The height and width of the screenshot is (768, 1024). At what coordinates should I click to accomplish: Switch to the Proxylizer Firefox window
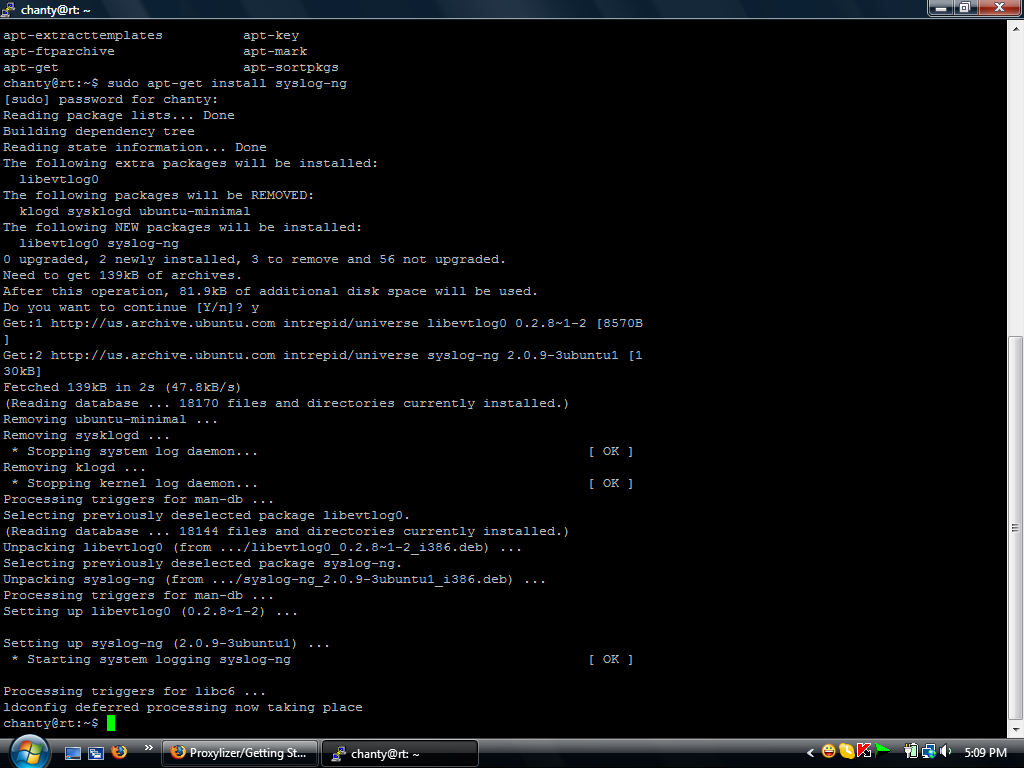pos(239,753)
